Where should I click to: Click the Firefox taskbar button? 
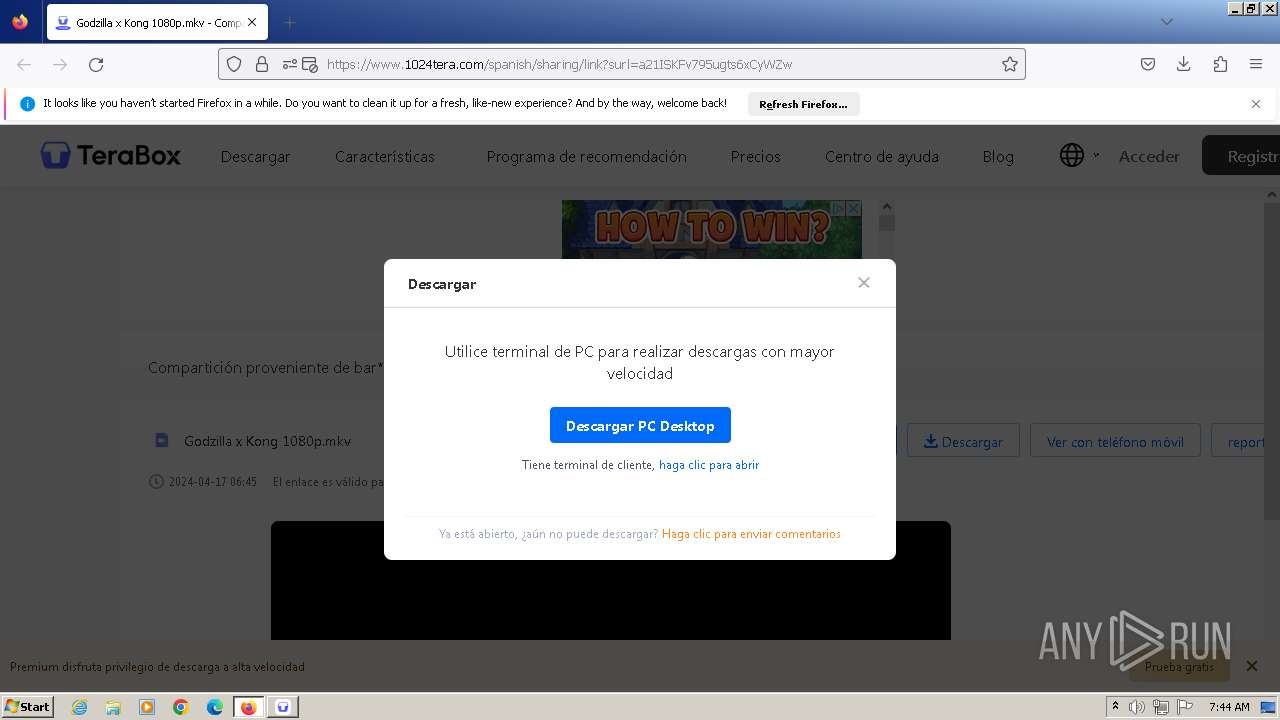coord(249,707)
